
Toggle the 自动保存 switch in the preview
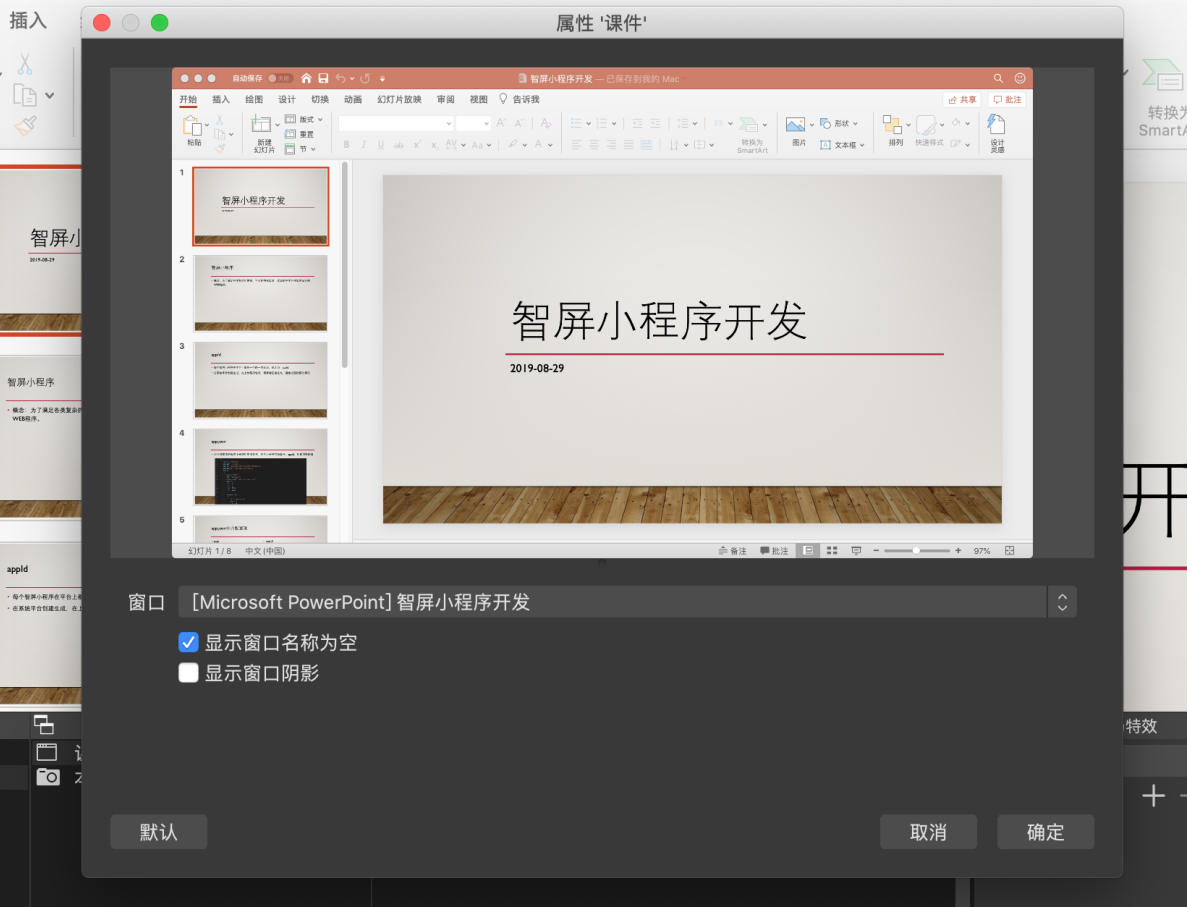(279, 78)
